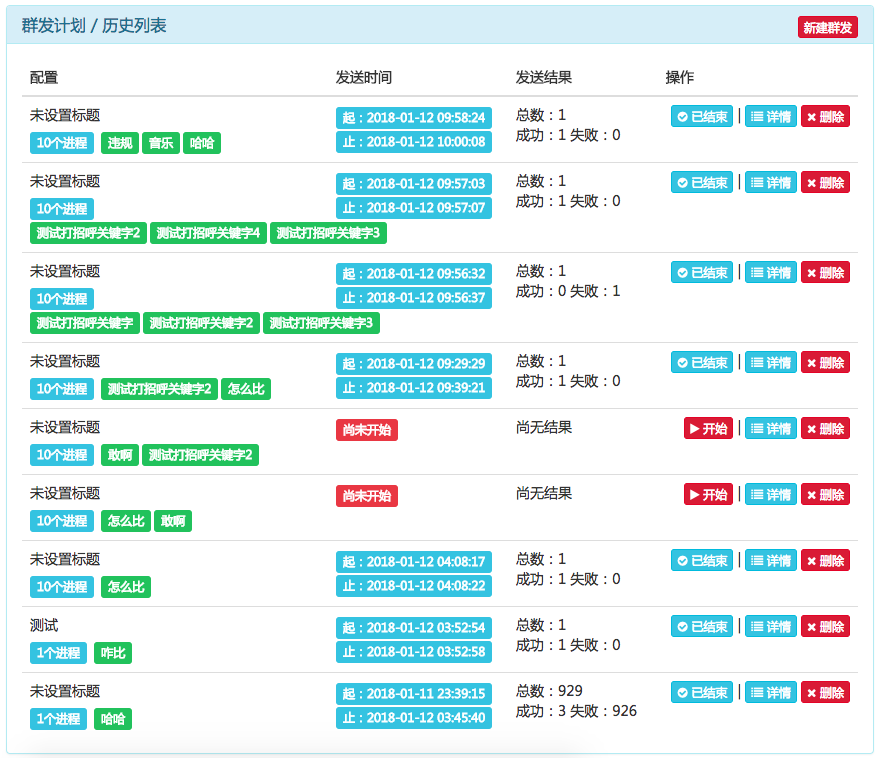Delete the row started 2018-01-12 04:08:17
Screen dimensions: 881x758
click(825, 560)
